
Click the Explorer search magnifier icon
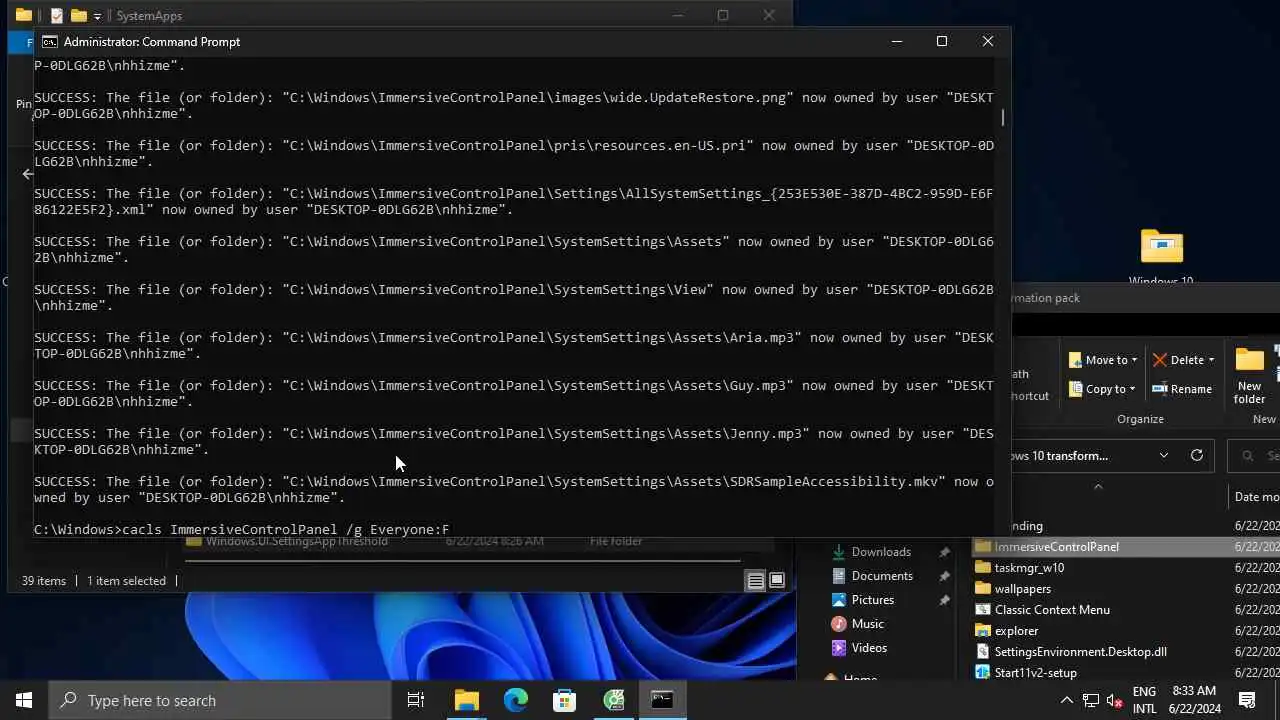(x=1248, y=456)
